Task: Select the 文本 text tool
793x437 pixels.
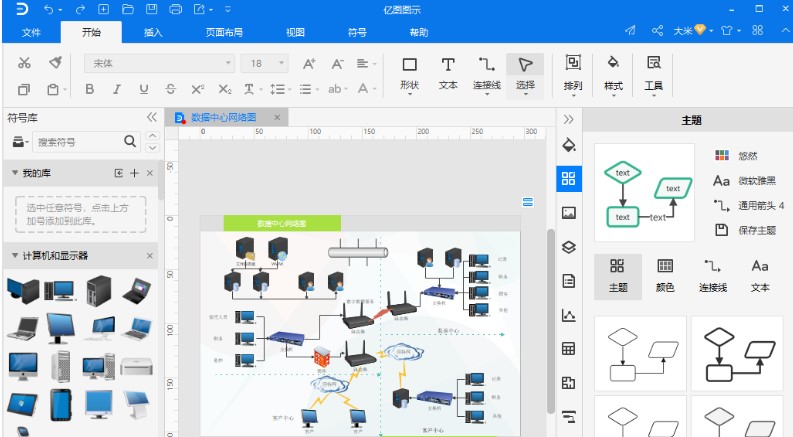Action: pos(448,72)
